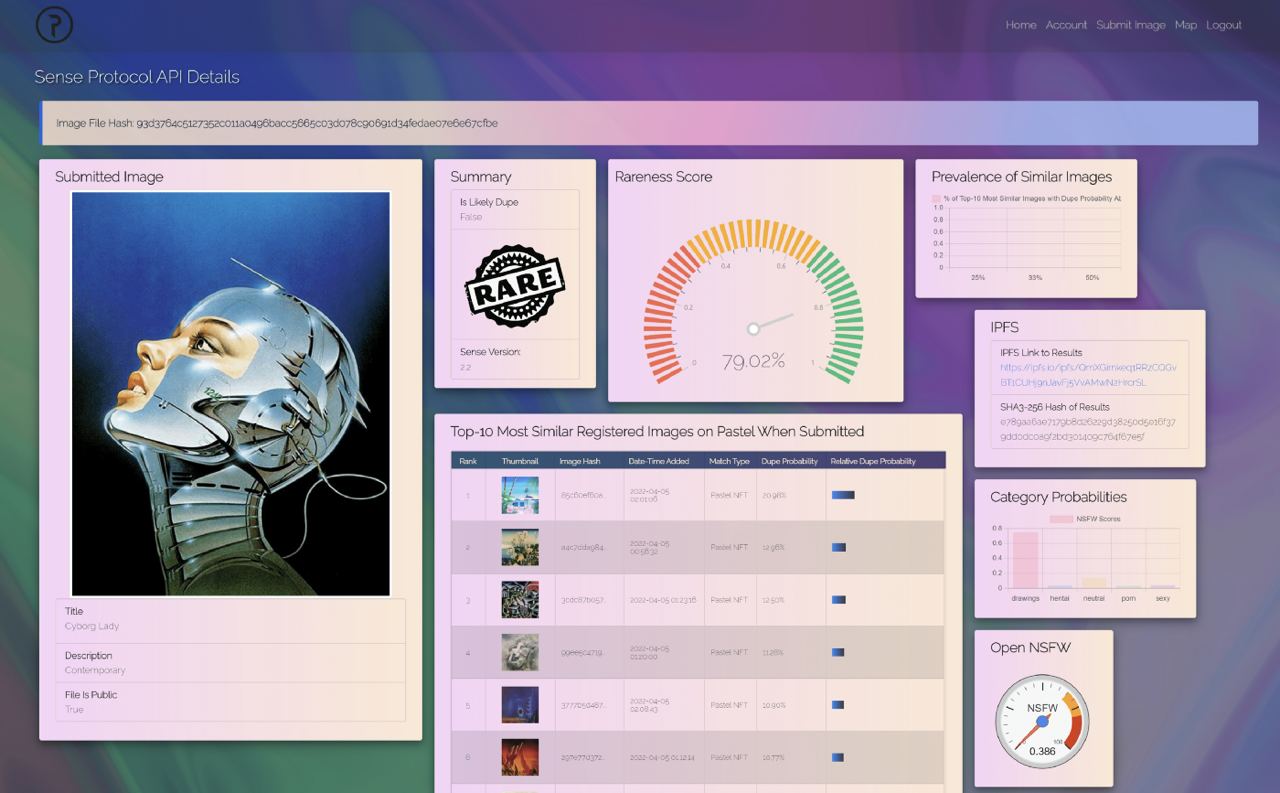Toggle the Prevalence chart legend swatch
The image size is (1280, 793).
936,199
